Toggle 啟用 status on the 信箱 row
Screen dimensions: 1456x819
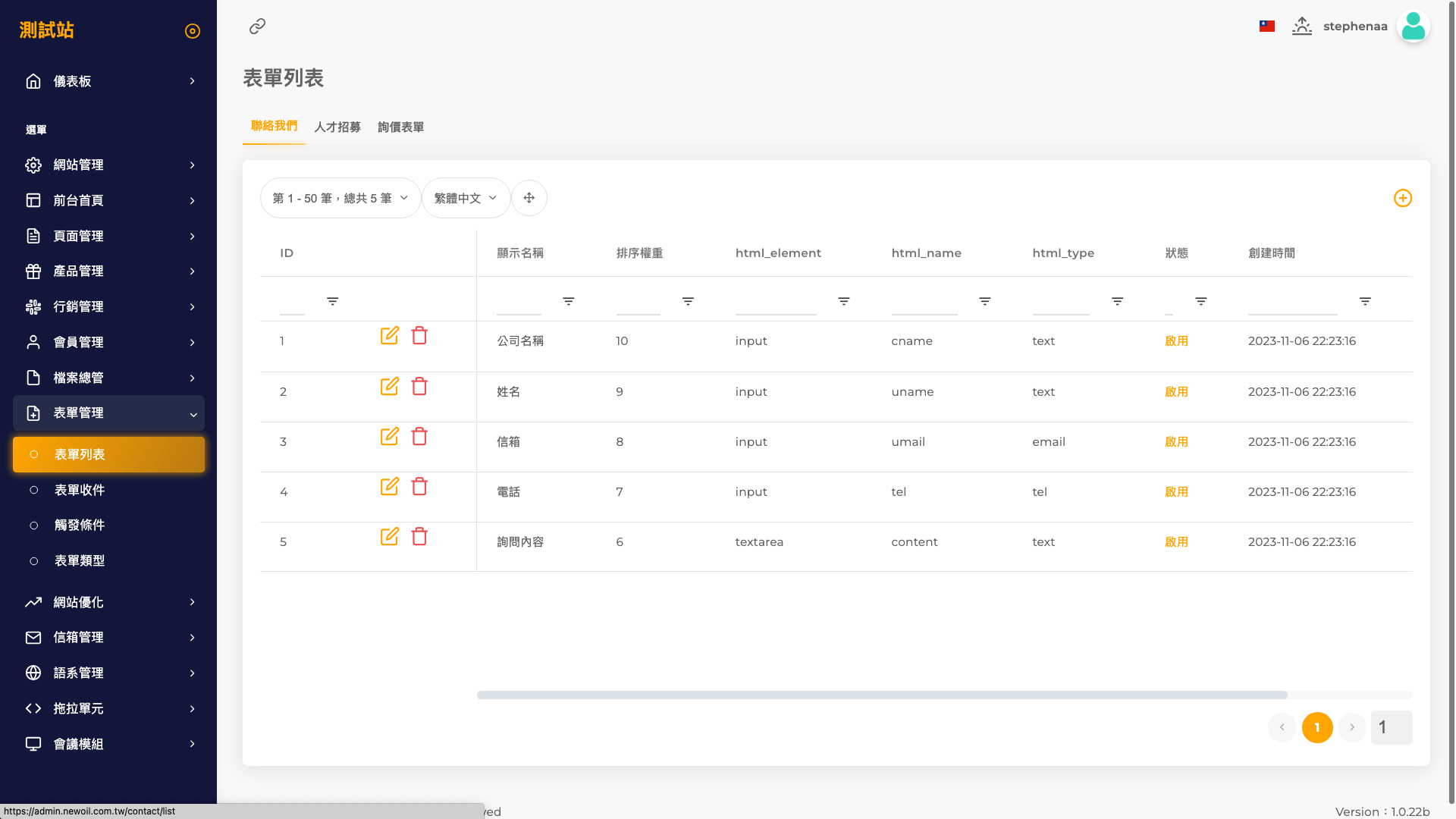(x=1176, y=441)
